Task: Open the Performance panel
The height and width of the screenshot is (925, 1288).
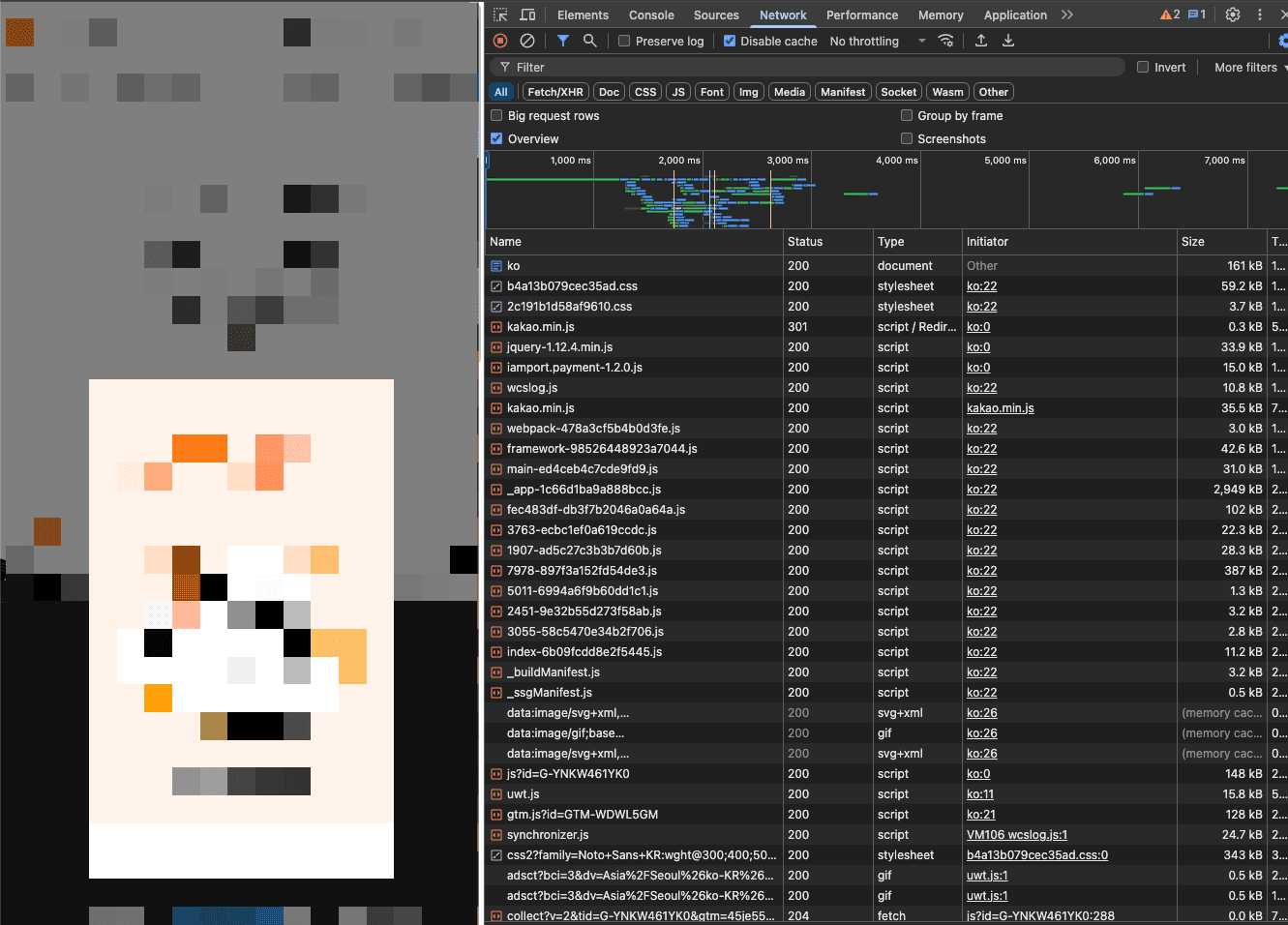Action: point(861,15)
